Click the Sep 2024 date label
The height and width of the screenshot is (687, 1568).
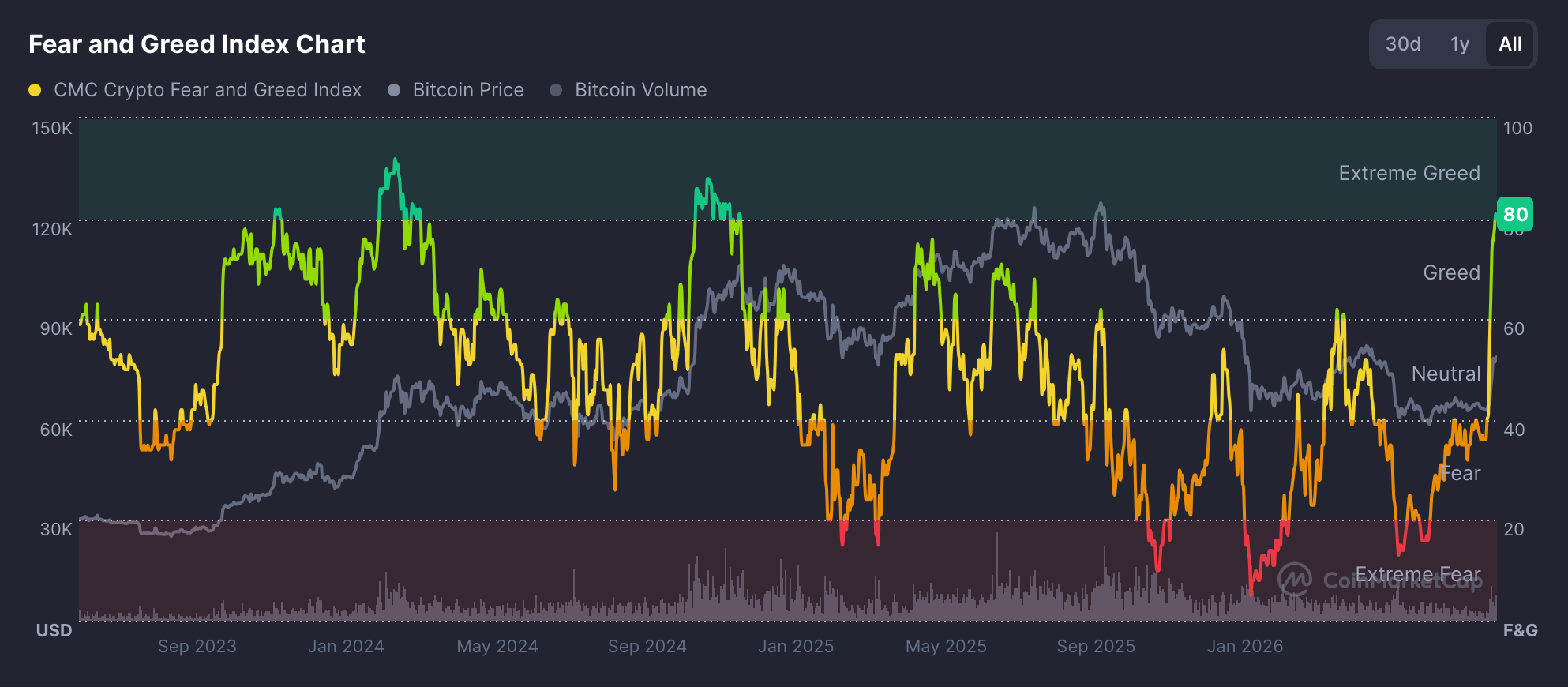coord(647,646)
